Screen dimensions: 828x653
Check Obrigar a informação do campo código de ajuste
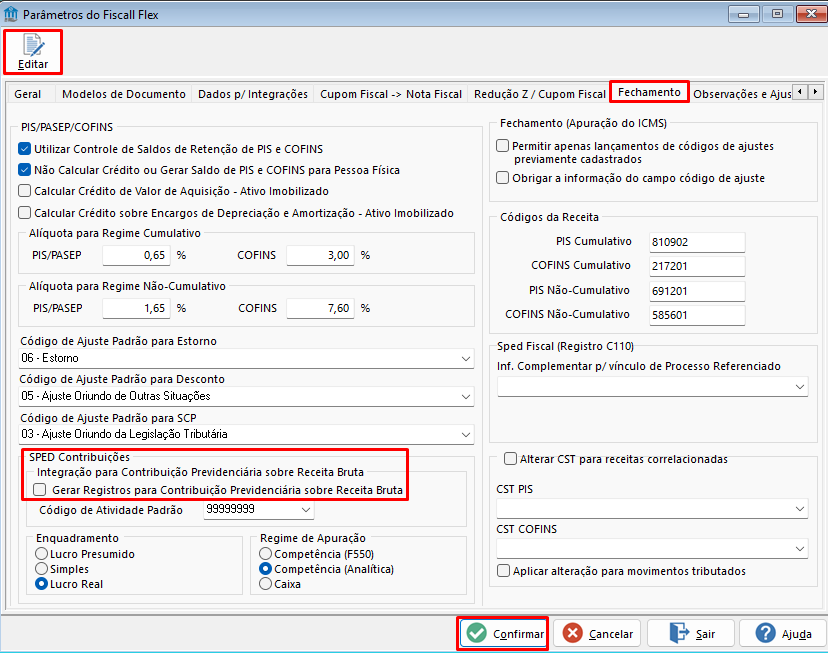tap(503, 178)
